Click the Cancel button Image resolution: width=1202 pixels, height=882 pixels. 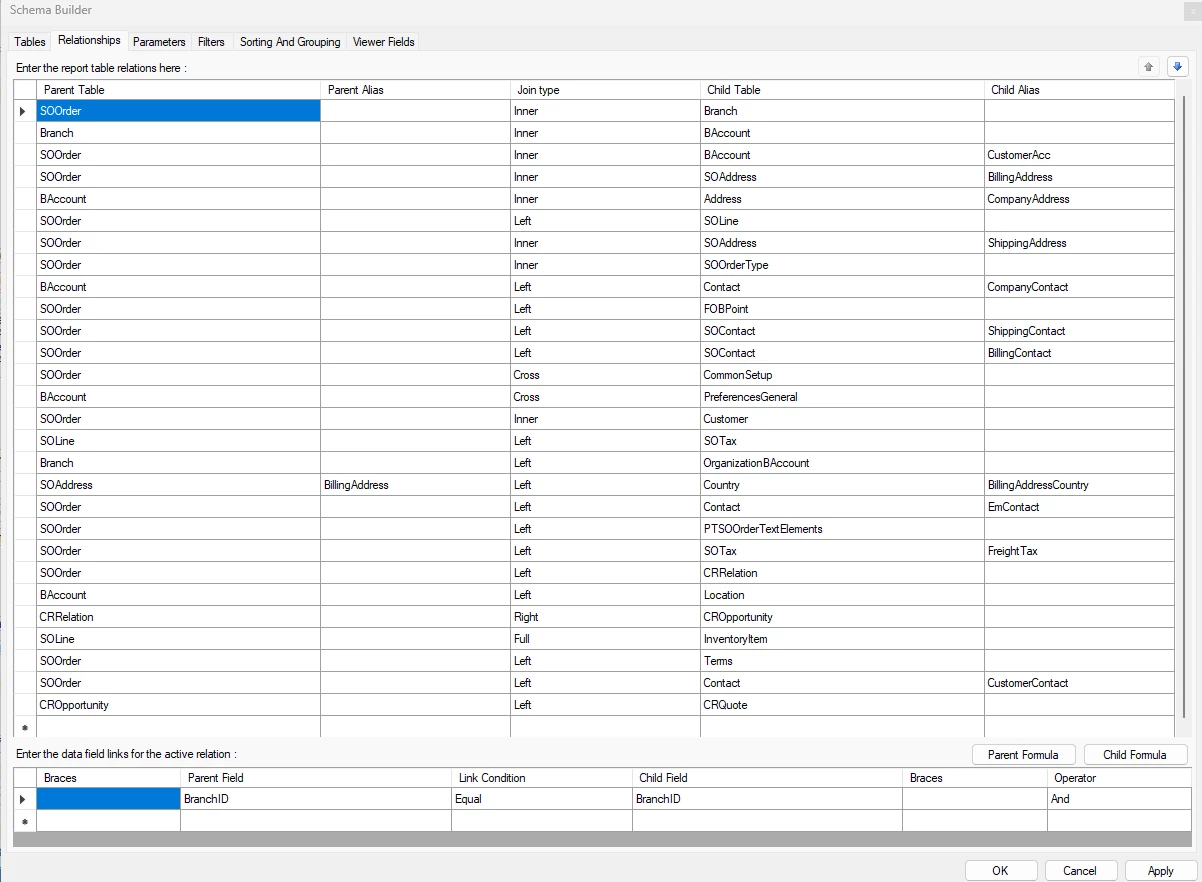pos(1080,871)
